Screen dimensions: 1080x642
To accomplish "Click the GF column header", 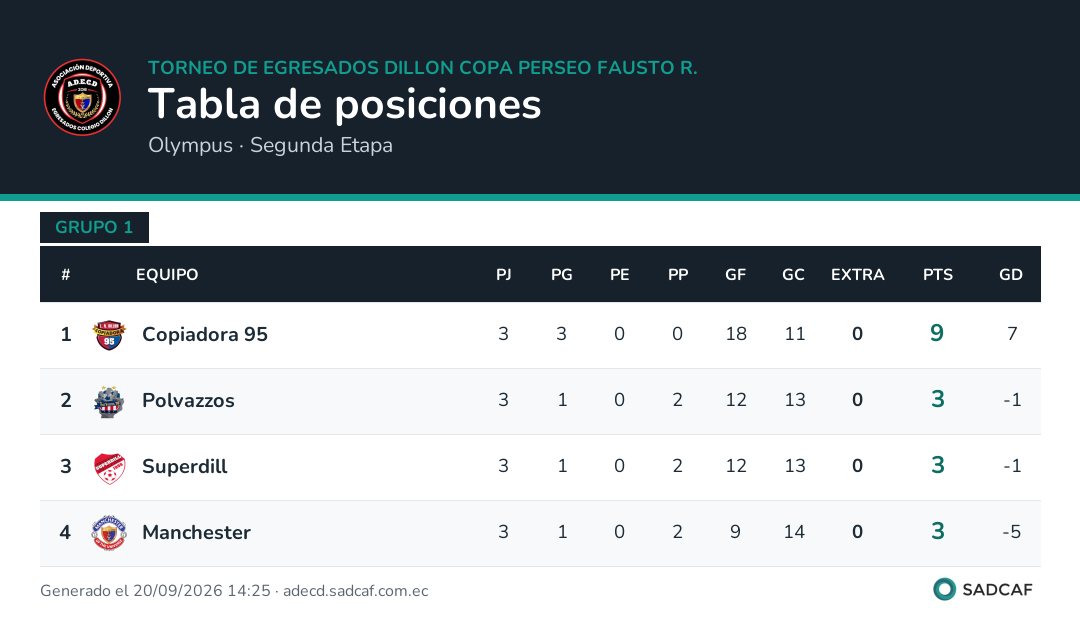I will (x=736, y=275).
